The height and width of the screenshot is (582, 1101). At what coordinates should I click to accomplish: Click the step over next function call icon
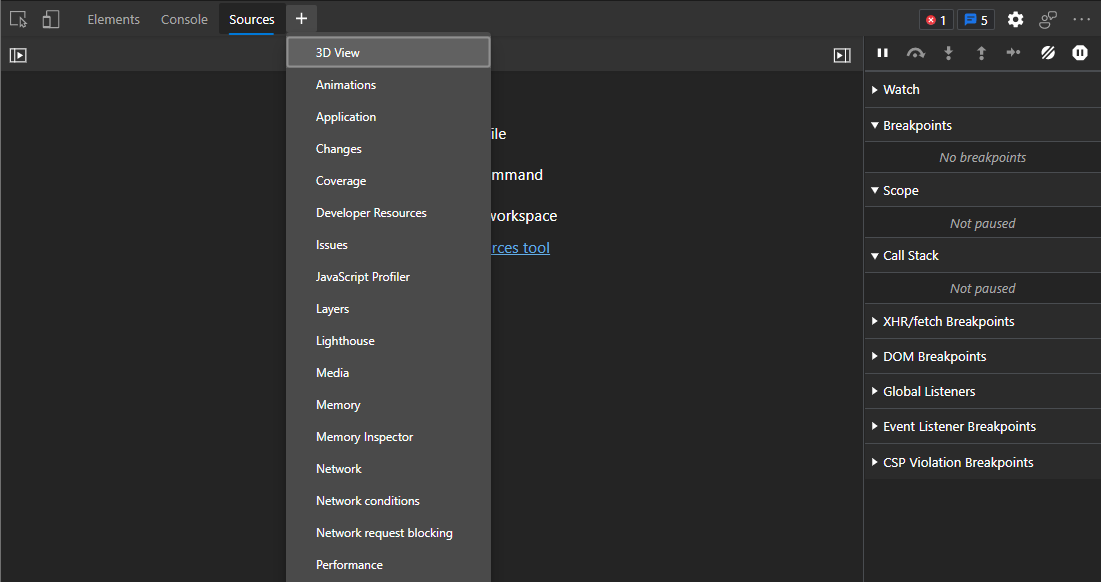point(915,53)
